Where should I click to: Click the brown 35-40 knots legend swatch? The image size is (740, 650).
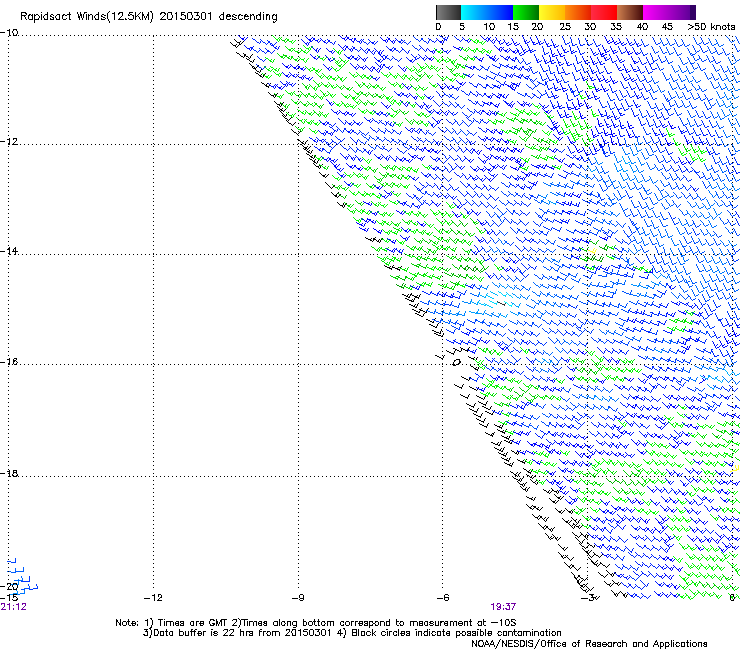tap(630, 12)
